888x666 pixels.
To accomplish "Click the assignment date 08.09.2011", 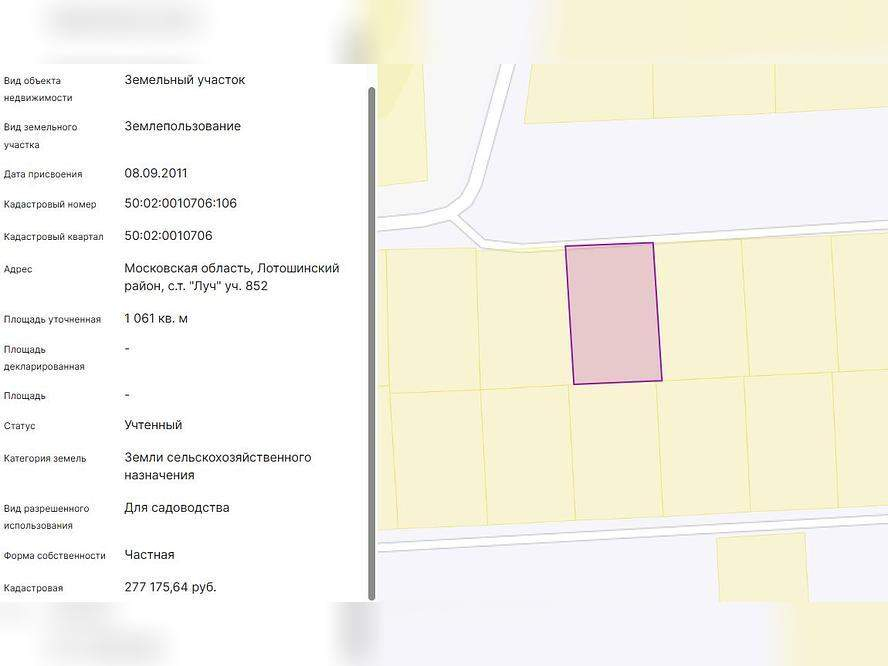I will pyautogui.click(x=156, y=173).
